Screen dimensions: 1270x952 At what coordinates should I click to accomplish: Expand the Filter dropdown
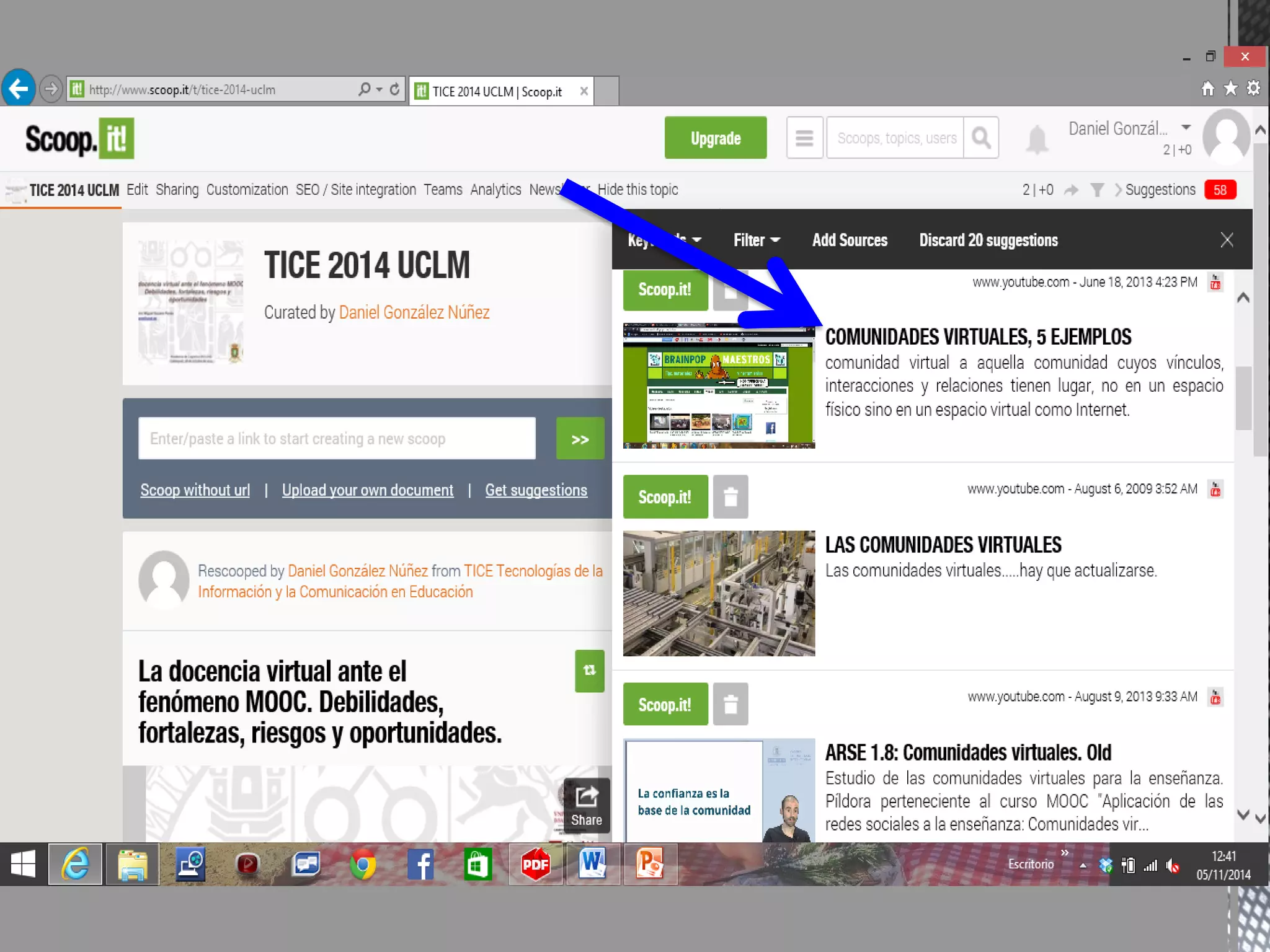[x=756, y=240]
